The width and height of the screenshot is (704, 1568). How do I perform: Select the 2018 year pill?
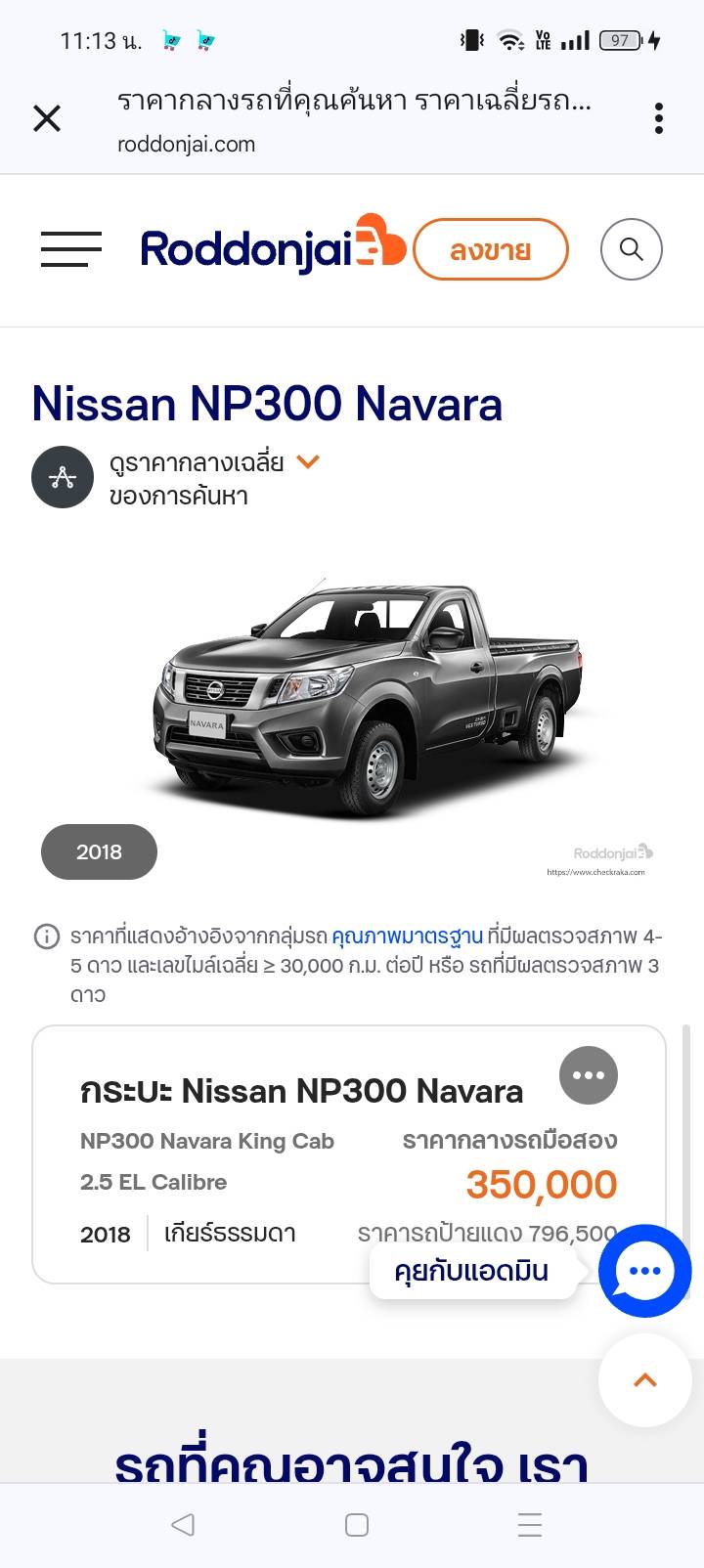[x=99, y=851]
